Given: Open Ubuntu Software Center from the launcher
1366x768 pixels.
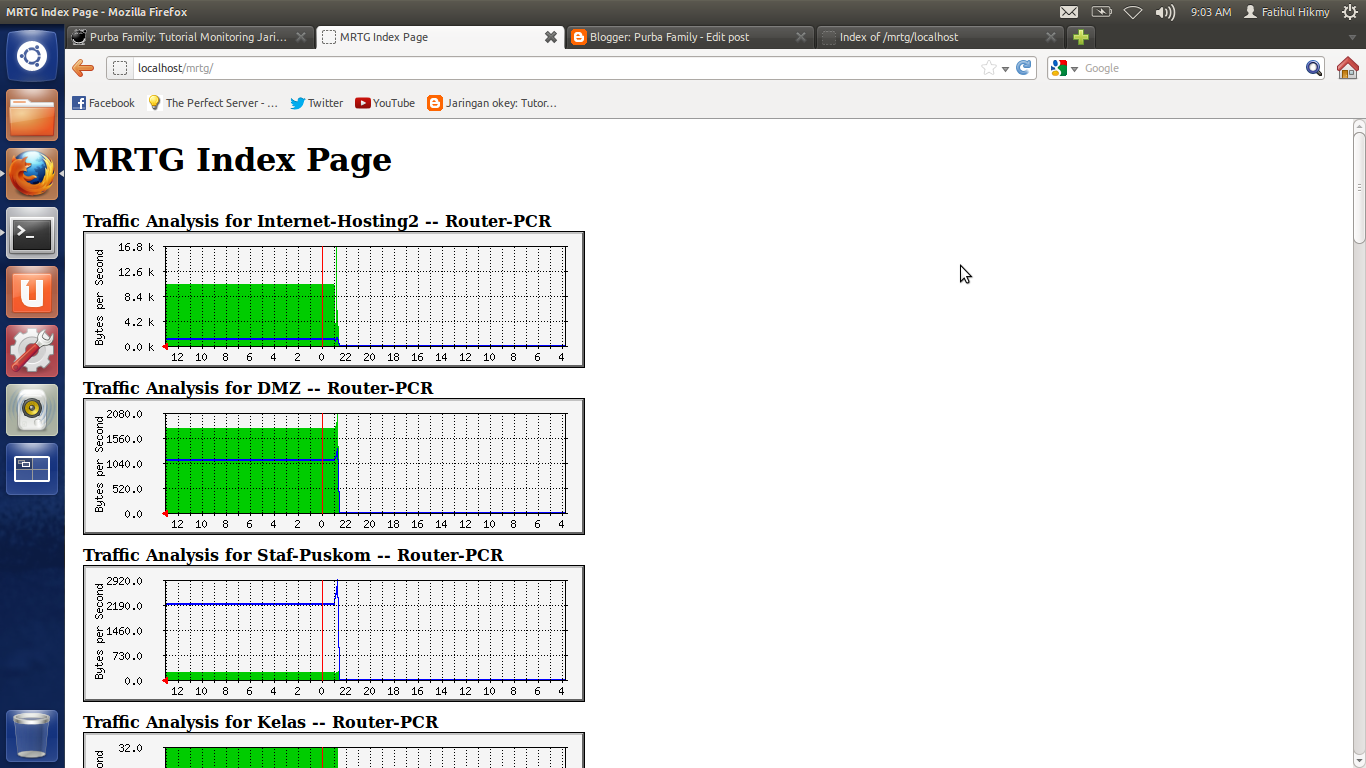Looking at the screenshot, I should tap(32, 292).
